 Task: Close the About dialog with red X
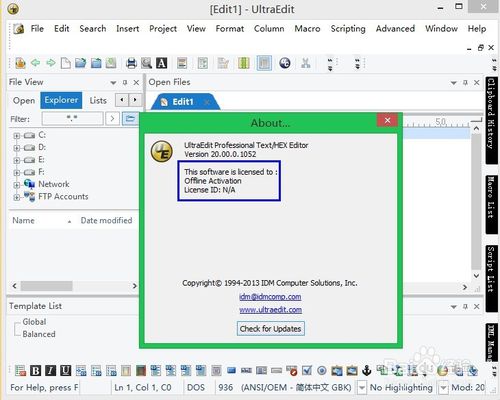pos(387,120)
